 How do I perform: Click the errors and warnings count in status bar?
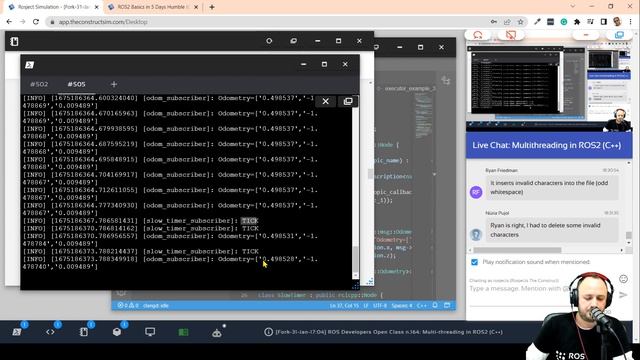pos(128,305)
